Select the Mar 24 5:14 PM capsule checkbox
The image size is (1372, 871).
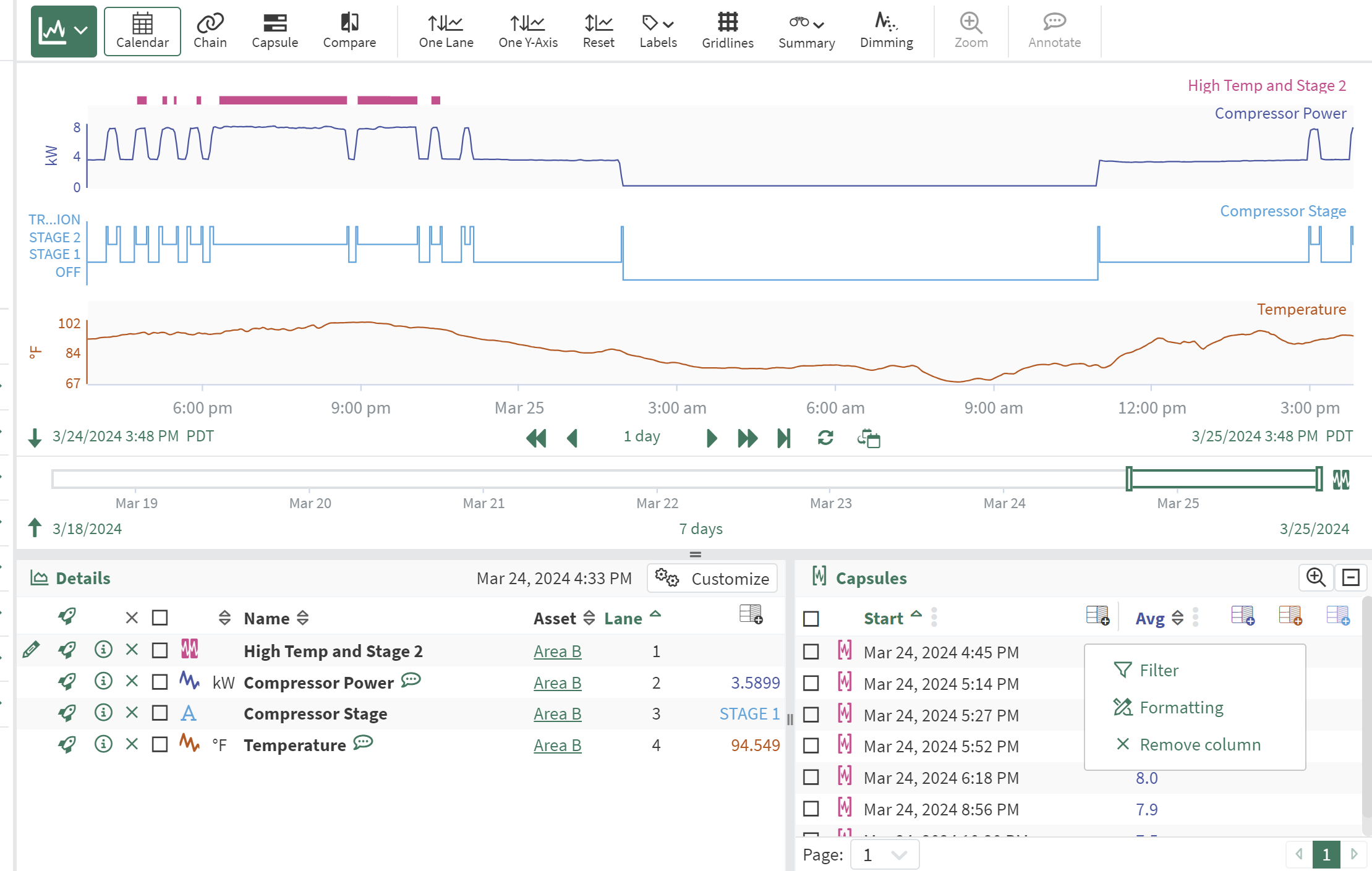coord(811,684)
